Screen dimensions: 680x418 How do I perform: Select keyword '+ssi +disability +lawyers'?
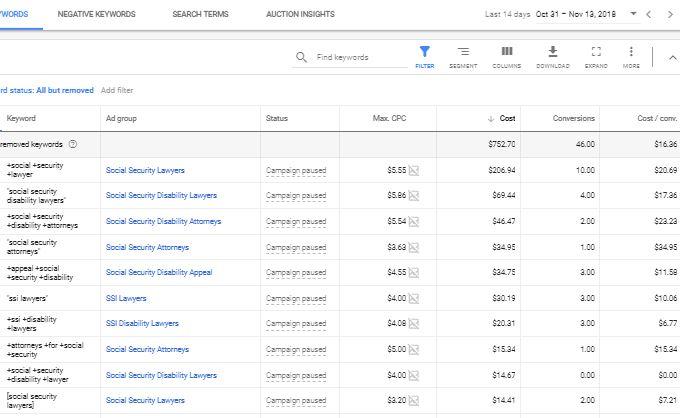click(x=31, y=323)
